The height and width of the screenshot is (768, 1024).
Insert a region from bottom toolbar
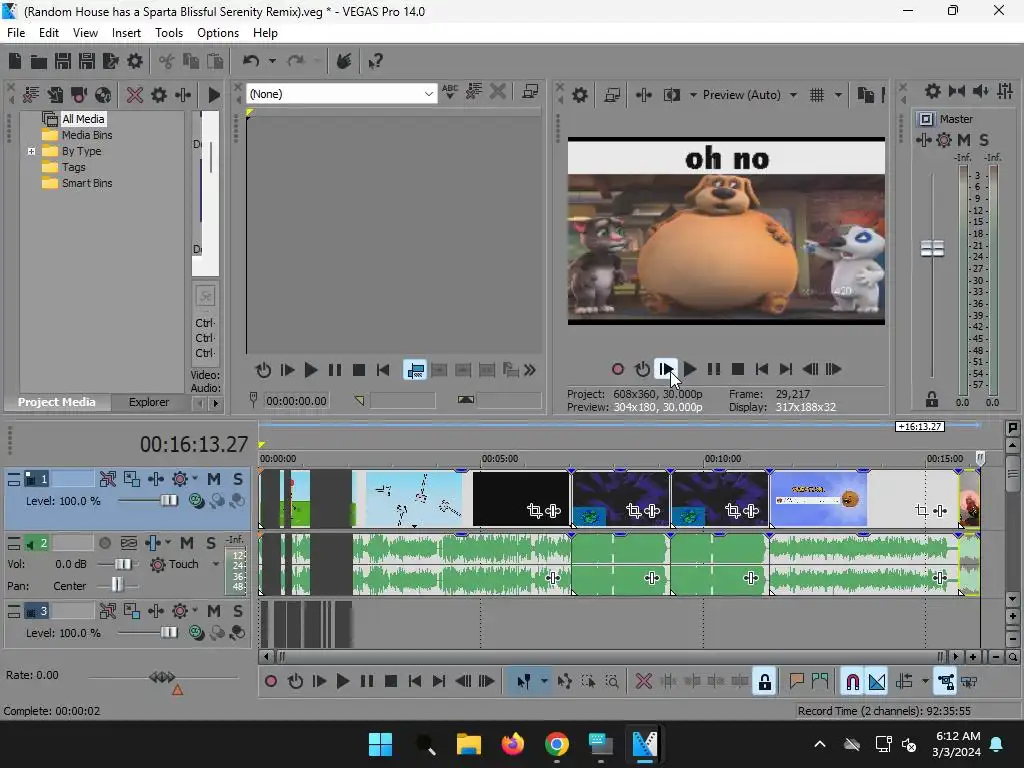(x=820, y=682)
